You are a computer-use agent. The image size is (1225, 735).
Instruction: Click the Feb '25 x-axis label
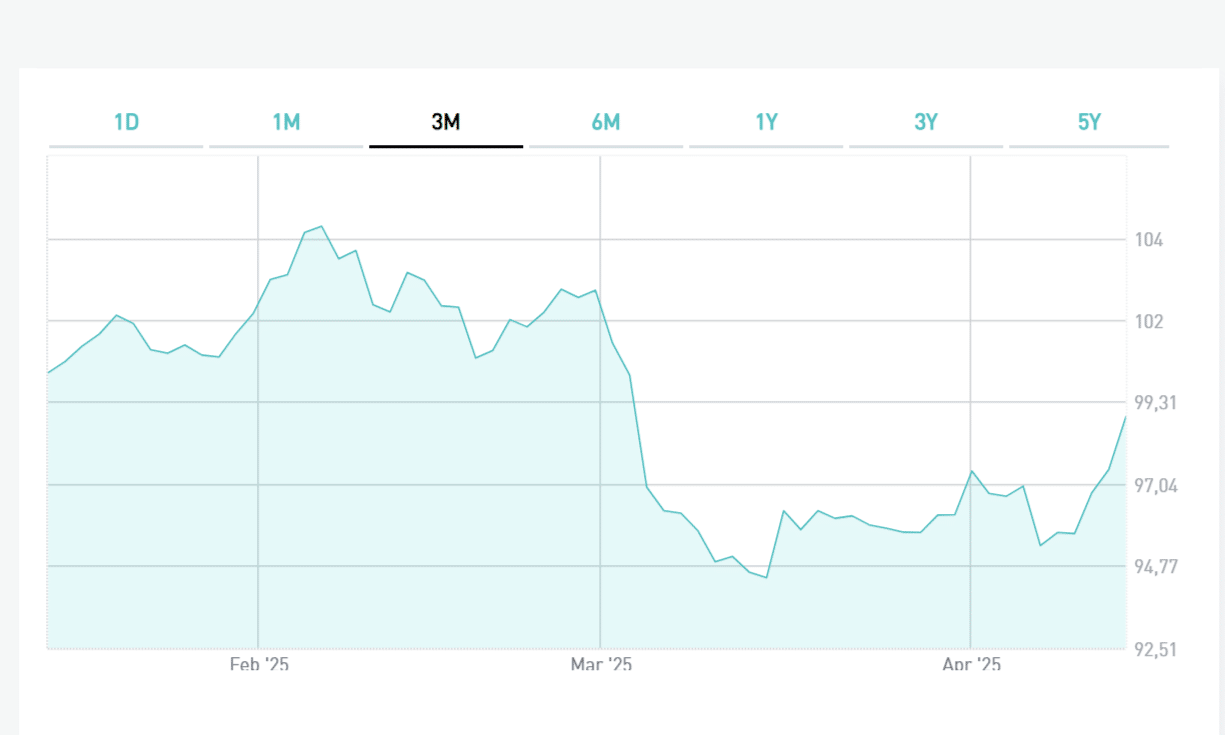click(x=259, y=664)
